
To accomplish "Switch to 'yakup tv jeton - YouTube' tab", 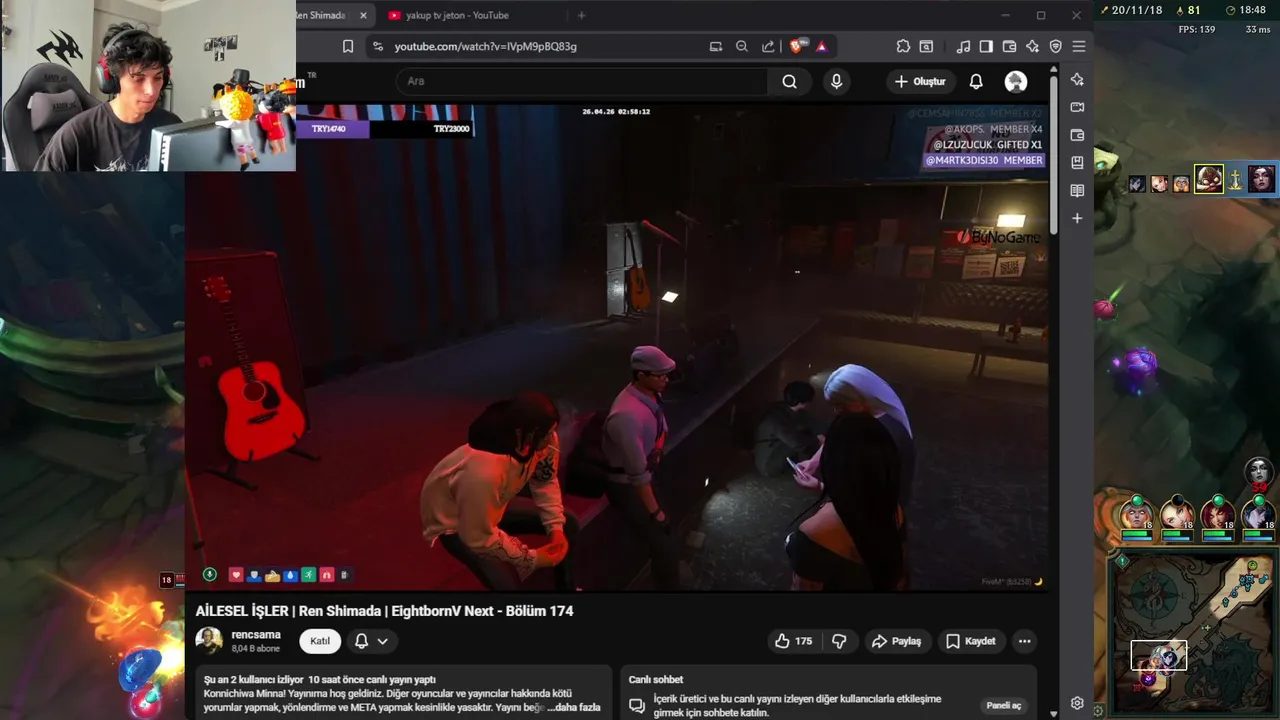I will click(x=458, y=15).
